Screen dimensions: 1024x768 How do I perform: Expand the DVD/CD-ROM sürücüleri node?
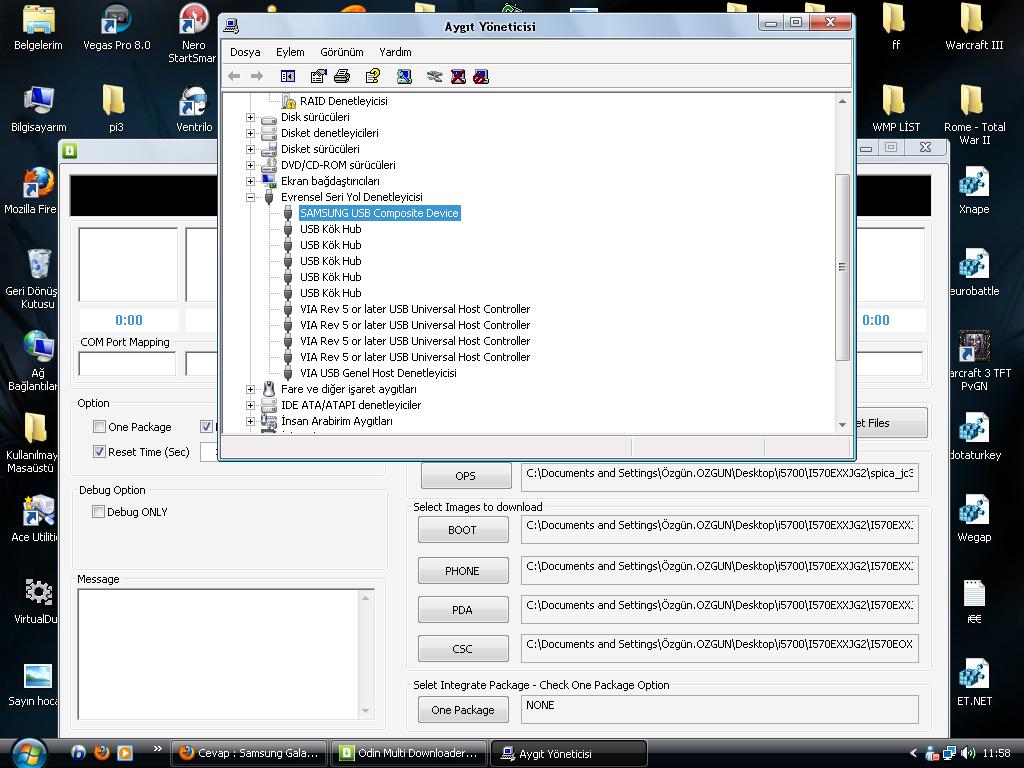(x=250, y=165)
